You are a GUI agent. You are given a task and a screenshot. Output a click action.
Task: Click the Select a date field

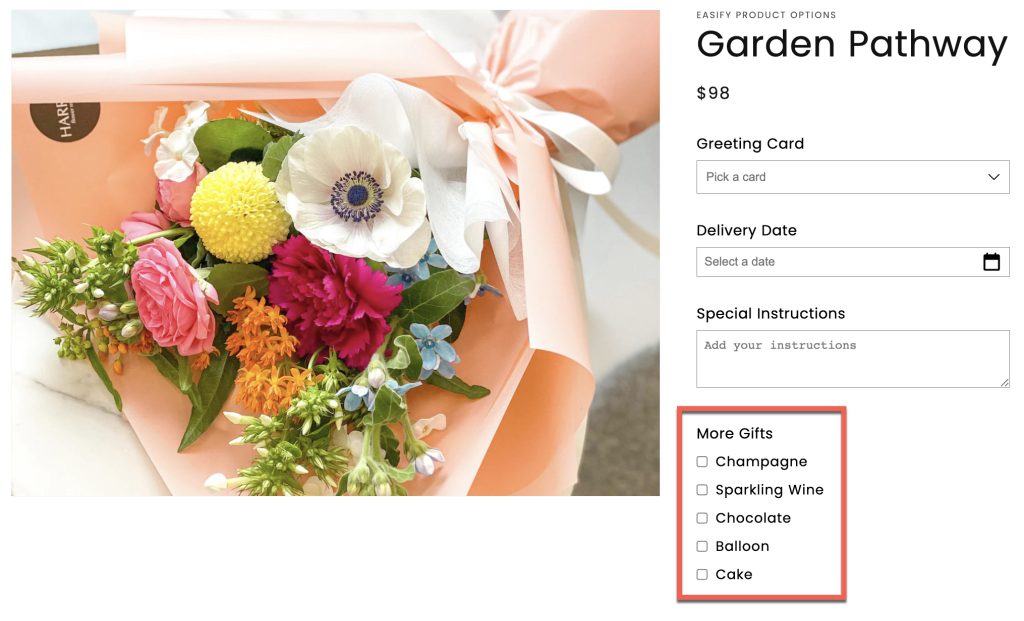[852, 262]
